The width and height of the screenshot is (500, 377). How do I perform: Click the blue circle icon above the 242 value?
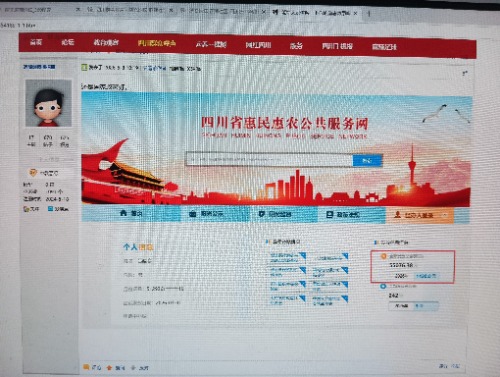[383, 286]
